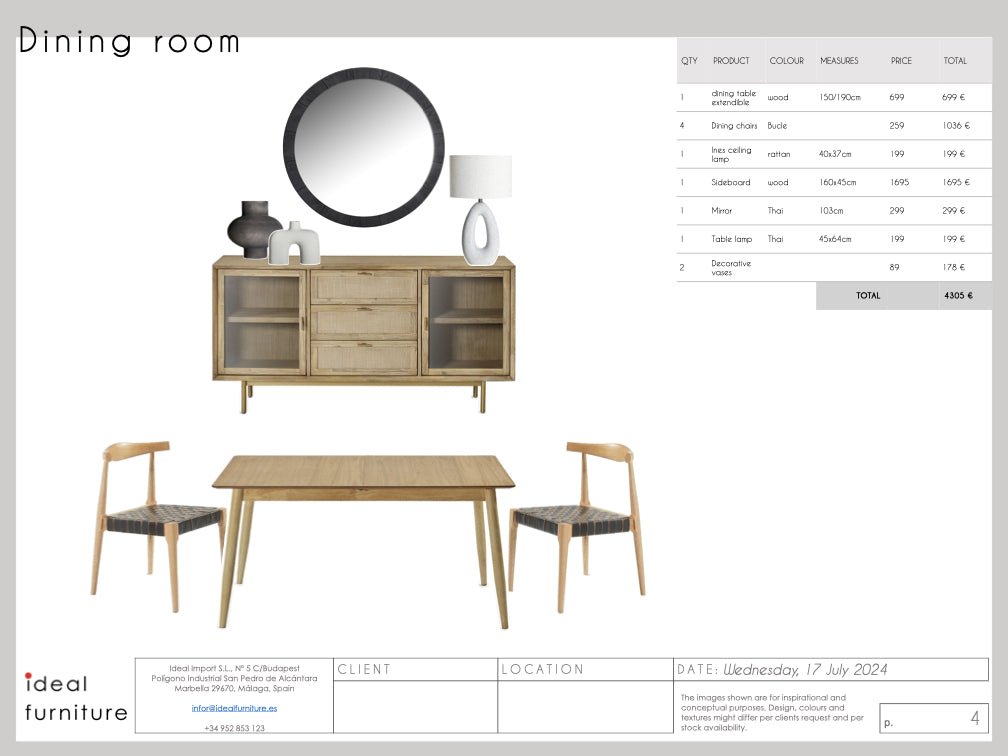Click the empty CLIENT field box
This screenshot has height=756, width=1008.
pos(415,707)
